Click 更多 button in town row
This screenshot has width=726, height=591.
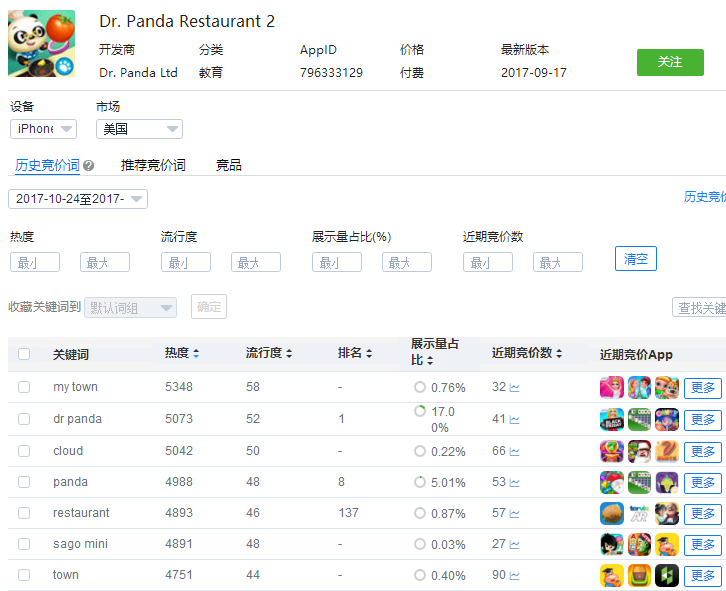(703, 576)
